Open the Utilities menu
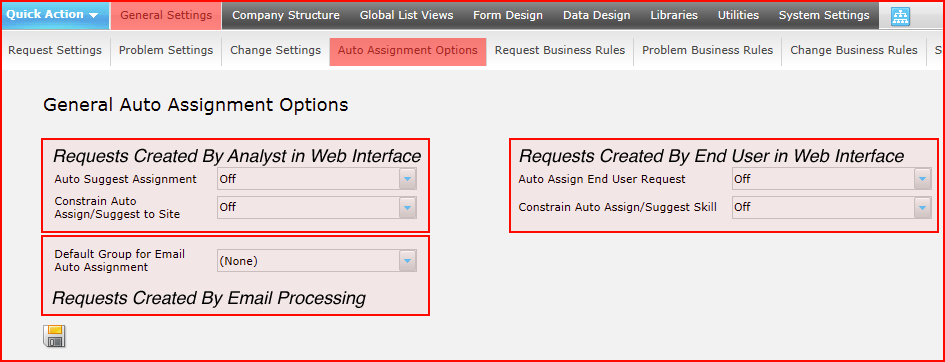 [738, 15]
